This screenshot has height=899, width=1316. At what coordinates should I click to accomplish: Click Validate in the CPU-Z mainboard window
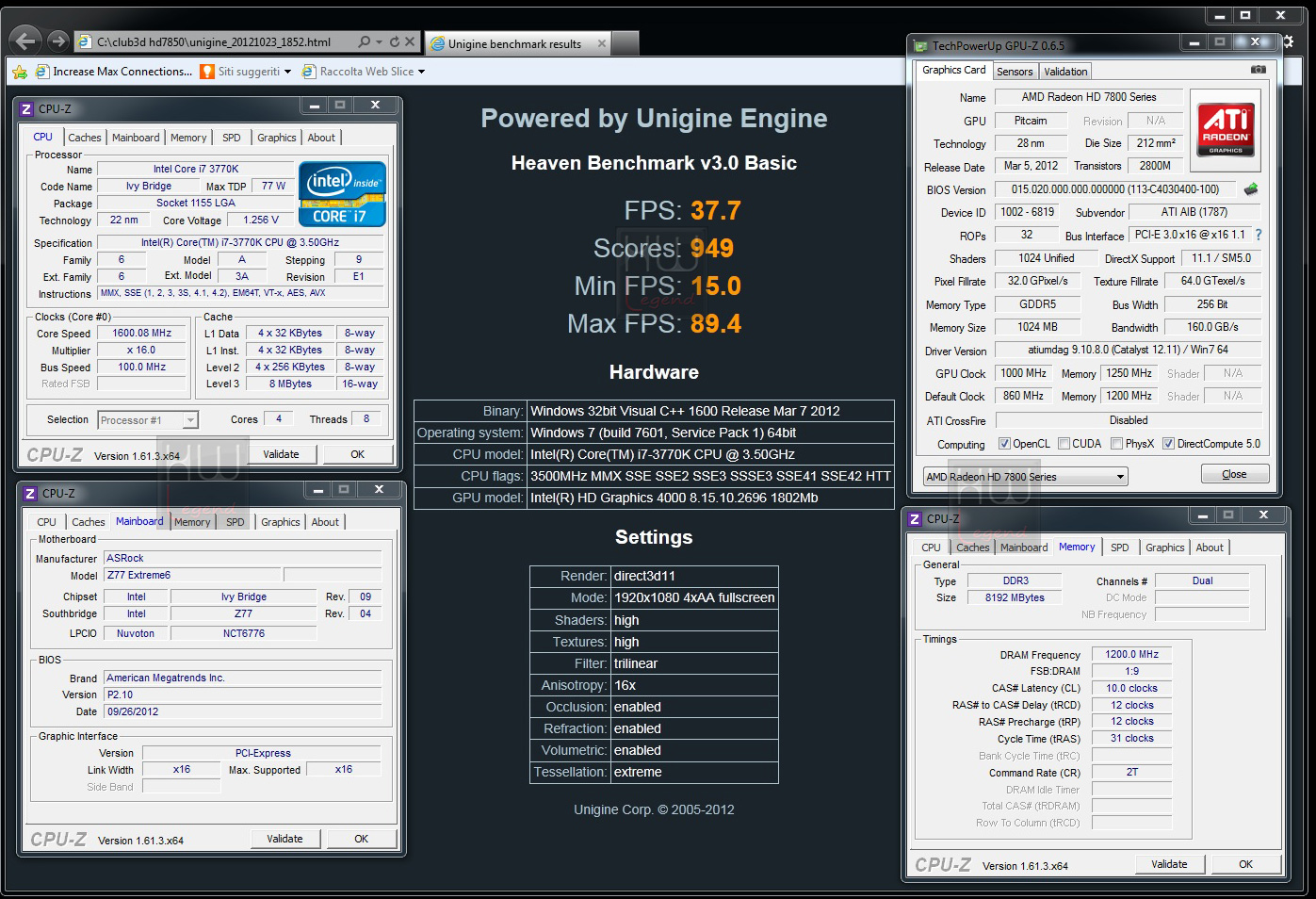(285, 839)
